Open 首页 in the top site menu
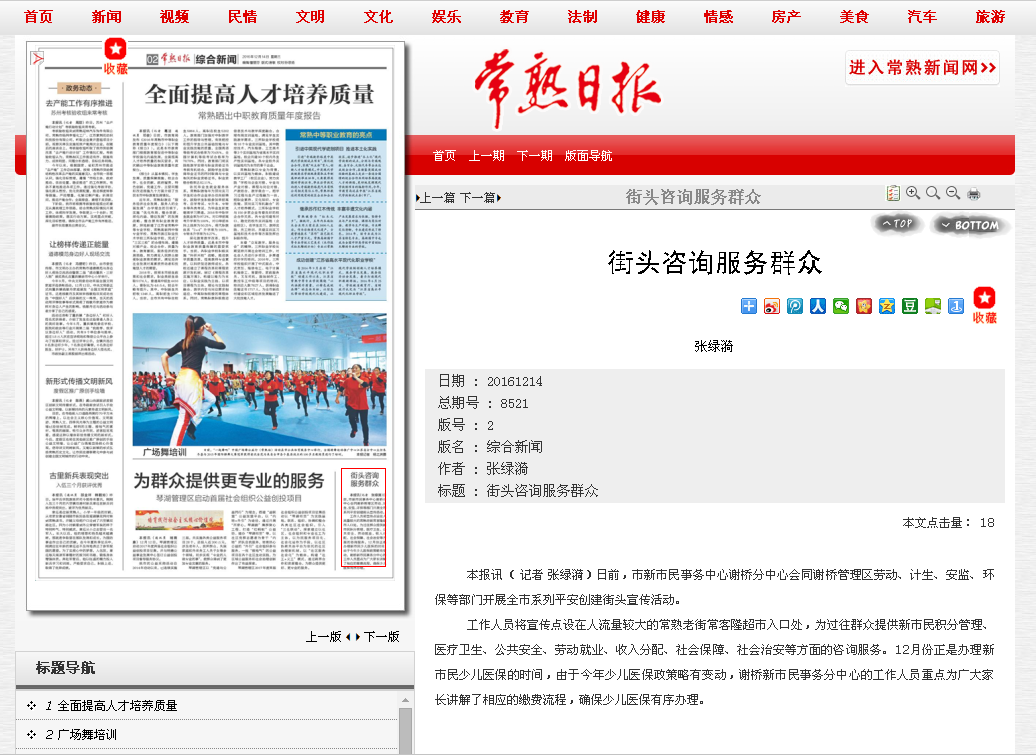The image size is (1036, 755). (x=38, y=17)
